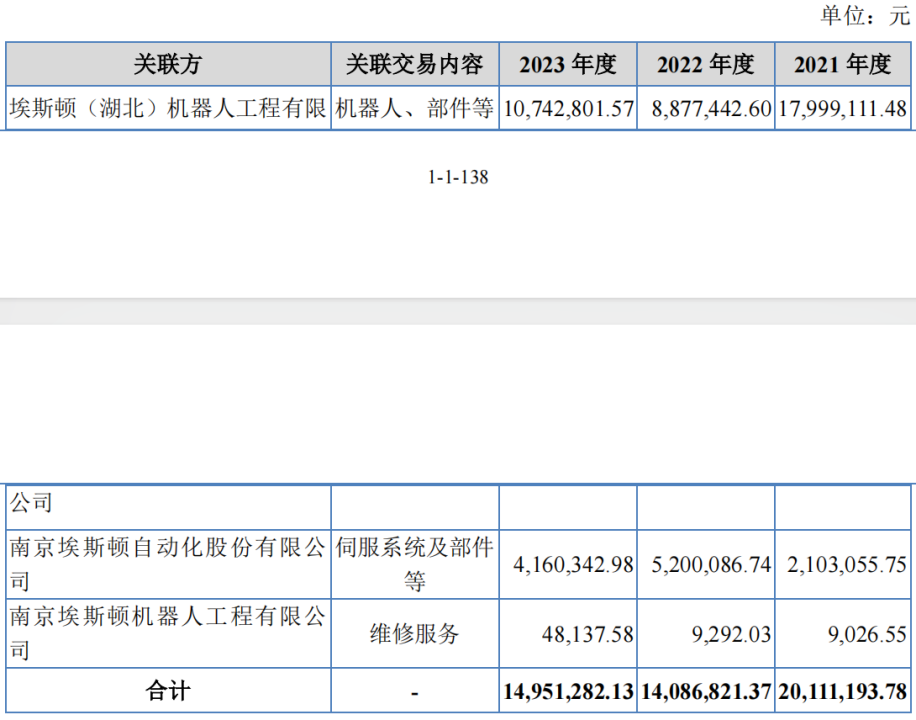Click 南京埃斯顿自动化股份有限公司 cell

(168, 564)
